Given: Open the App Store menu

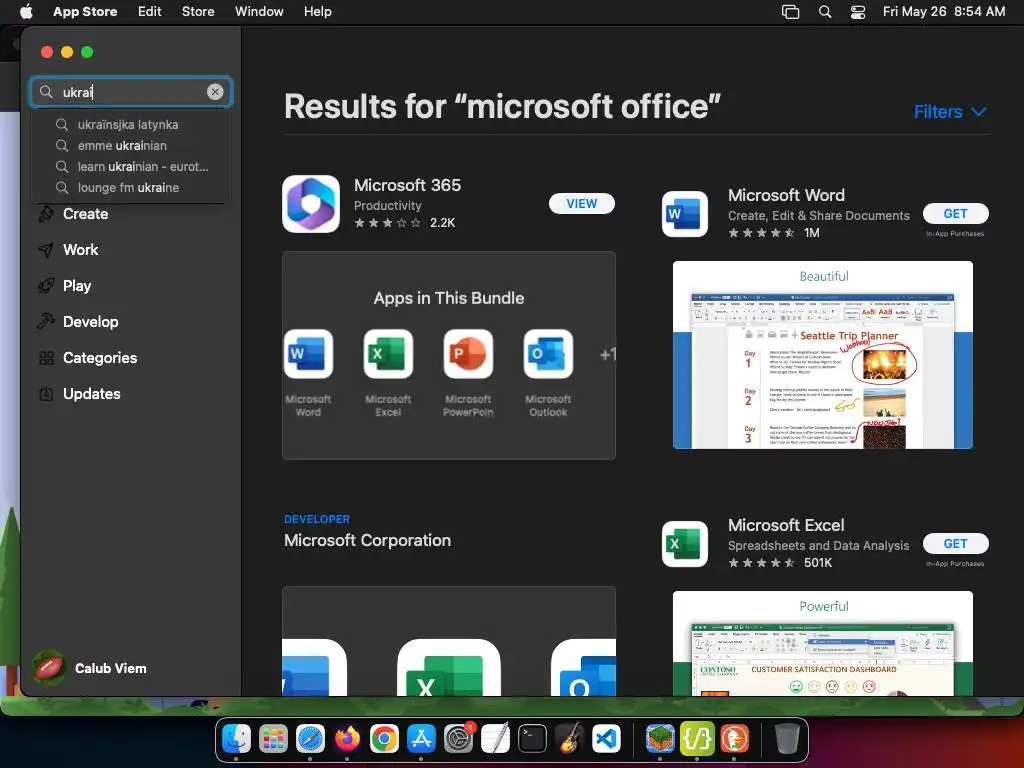Looking at the screenshot, I should coord(85,11).
